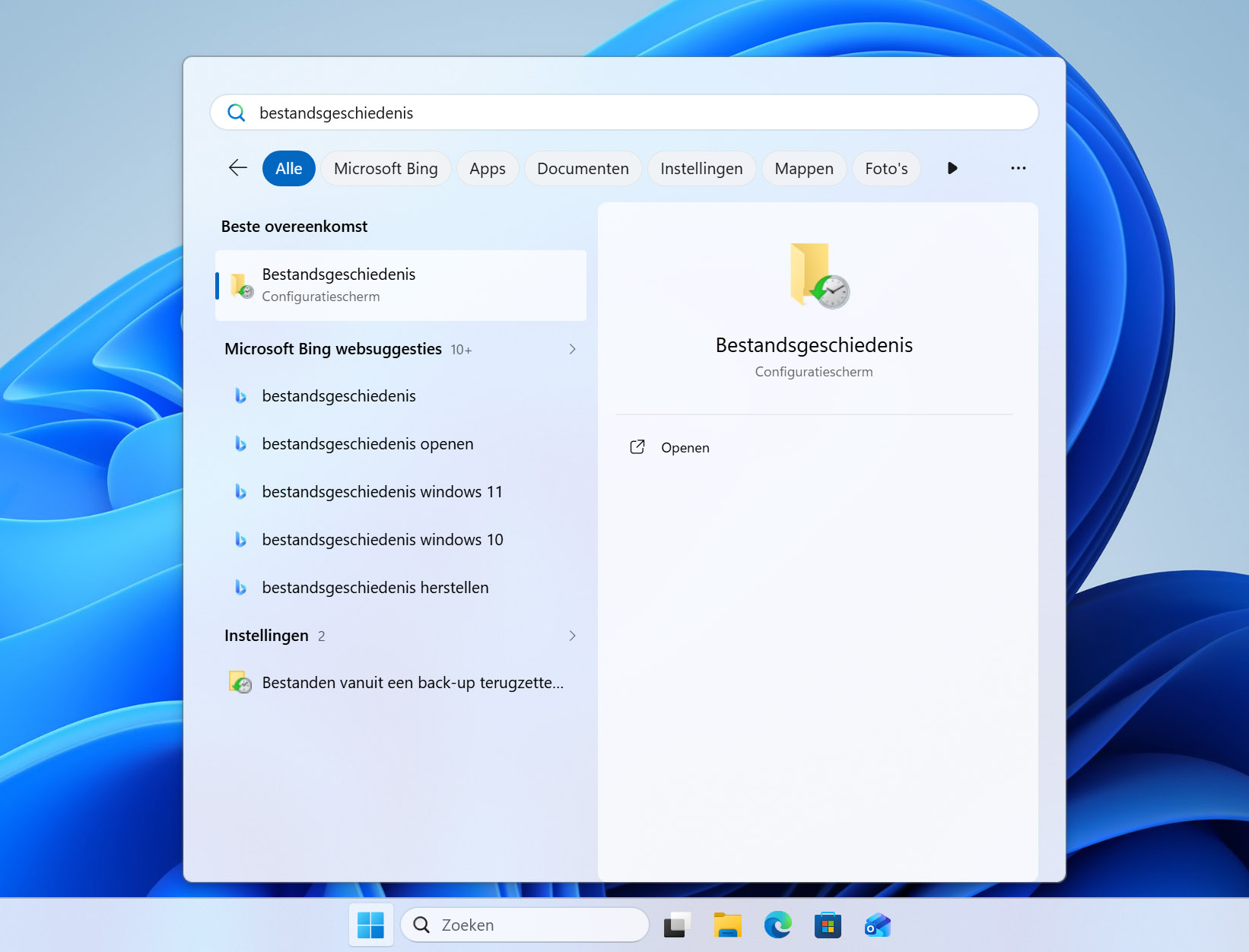This screenshot has height=952, width=1249.
Task: Show more filters with play arrow
Action: 952,168
